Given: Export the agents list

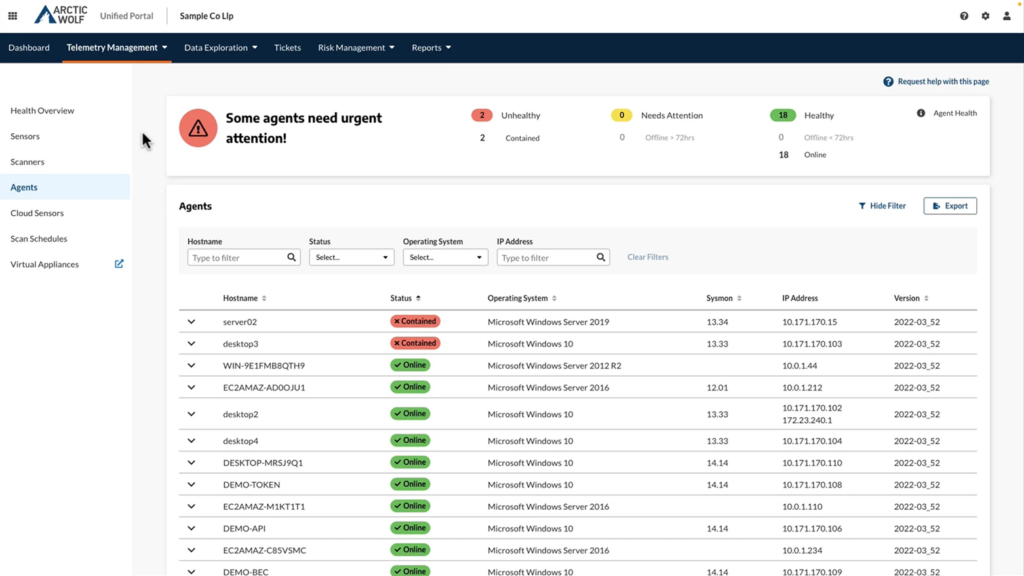Looking at the screenshot, I should 949,205.
